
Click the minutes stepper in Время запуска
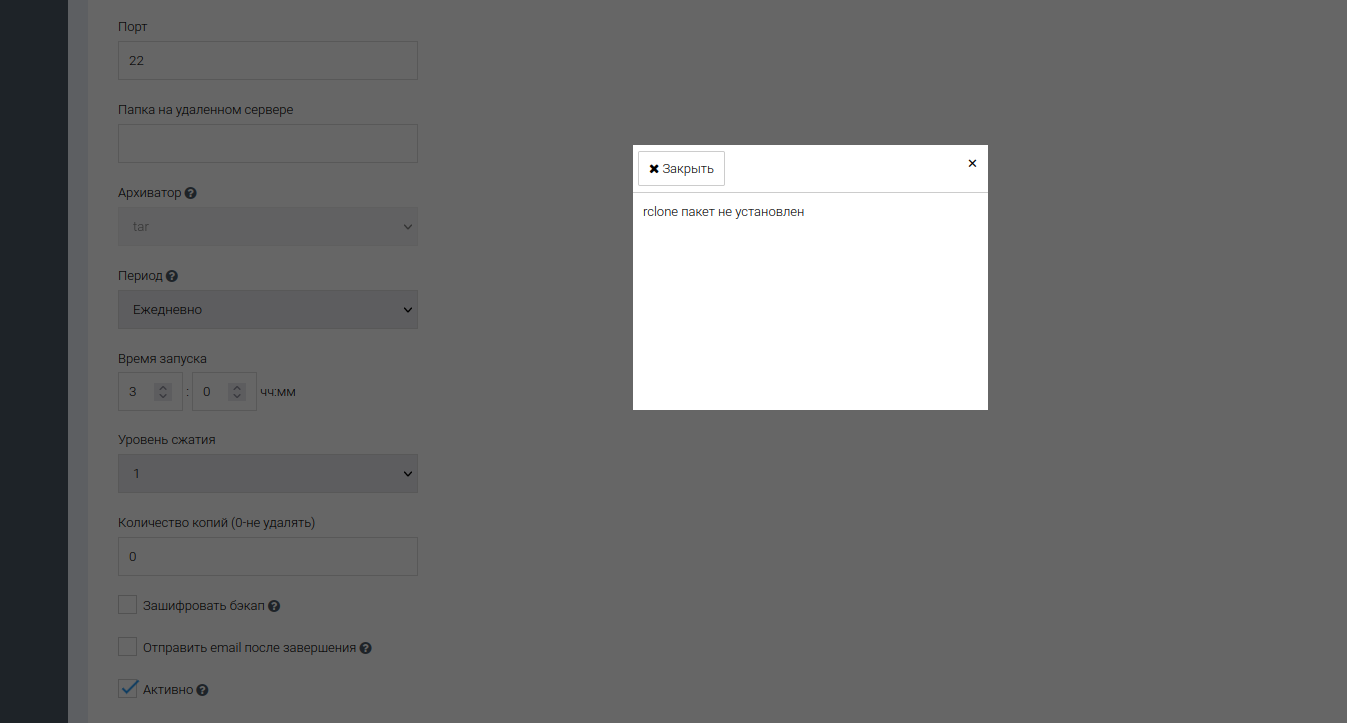[236, 392]
